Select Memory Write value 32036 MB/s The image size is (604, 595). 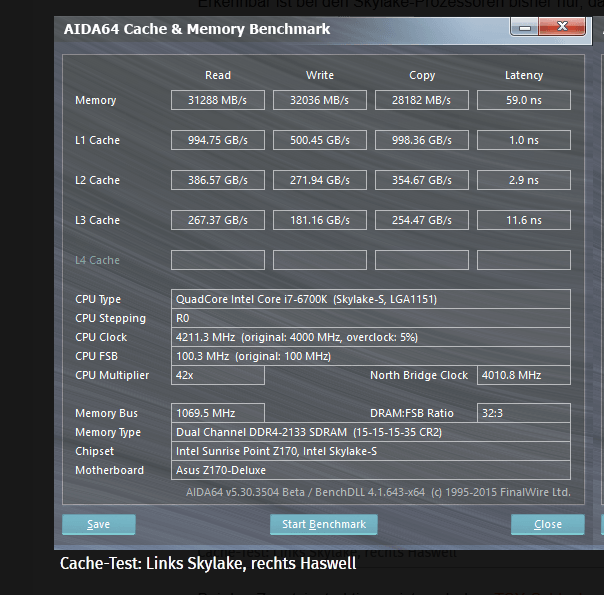coord(320,100)
